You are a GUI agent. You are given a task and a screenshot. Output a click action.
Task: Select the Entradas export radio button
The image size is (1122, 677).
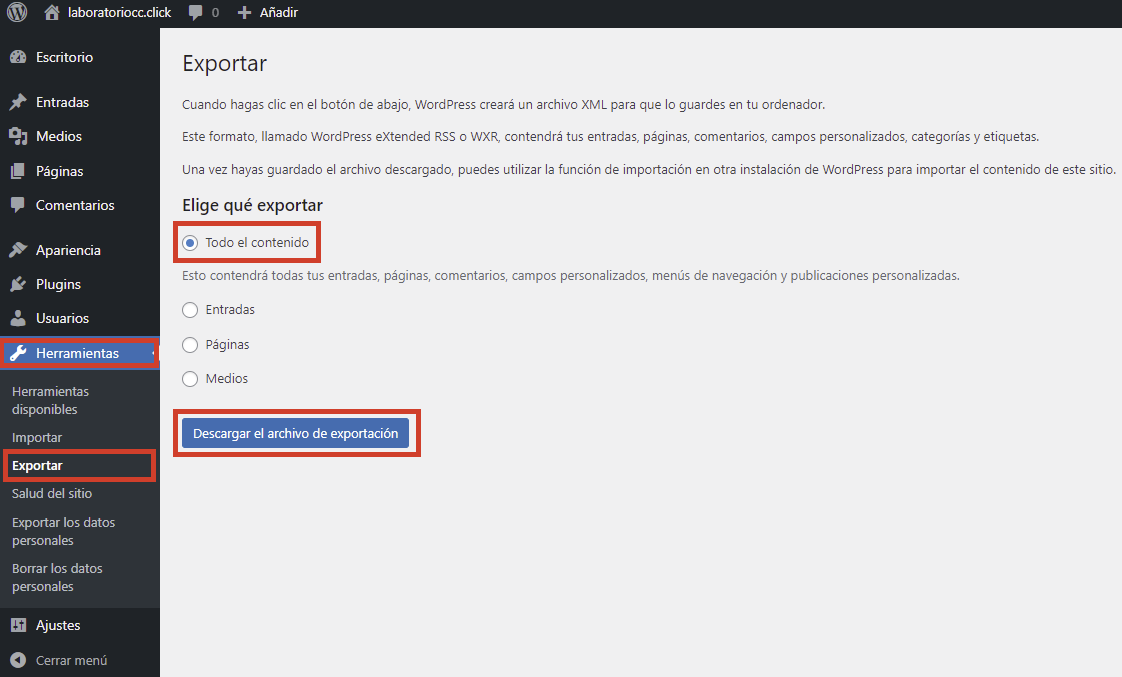[x=190, y=310]
